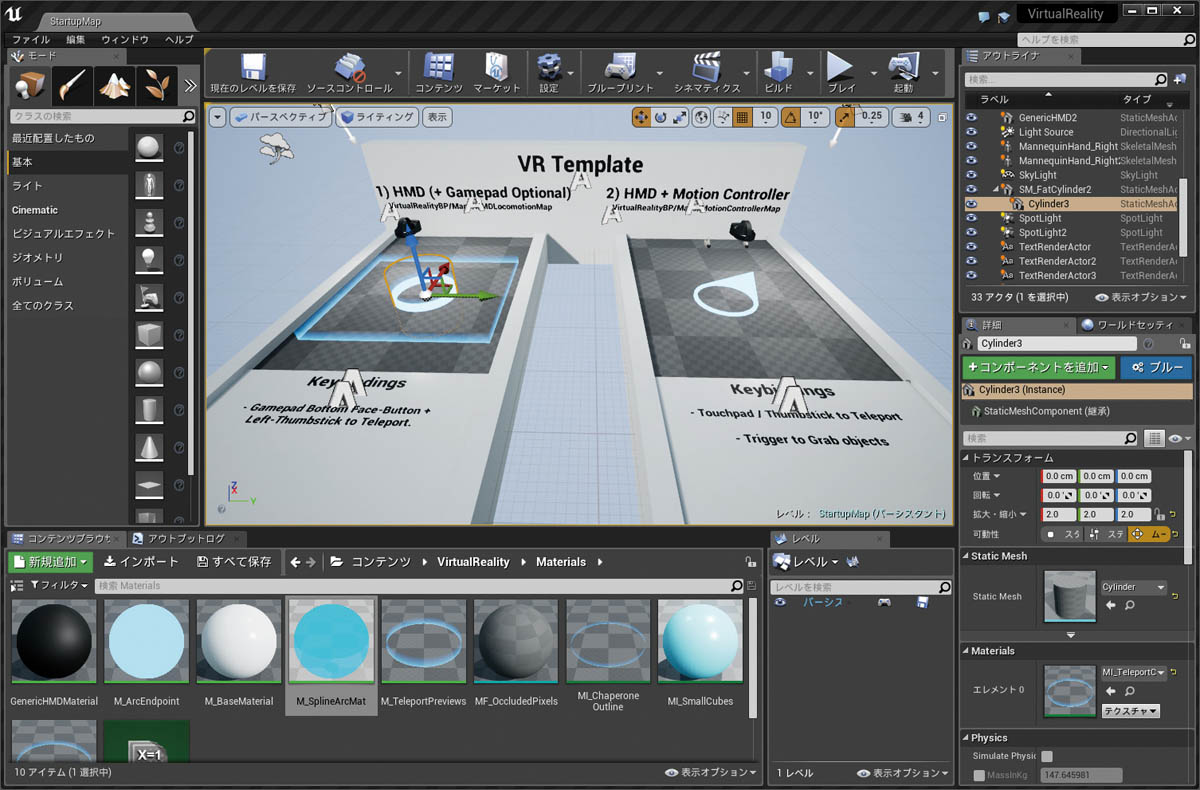Screen dimensions: 1200x790
Task: Click the コンポーネントを追加 button
Action: pyautogui.click(x=1038, y=368)
